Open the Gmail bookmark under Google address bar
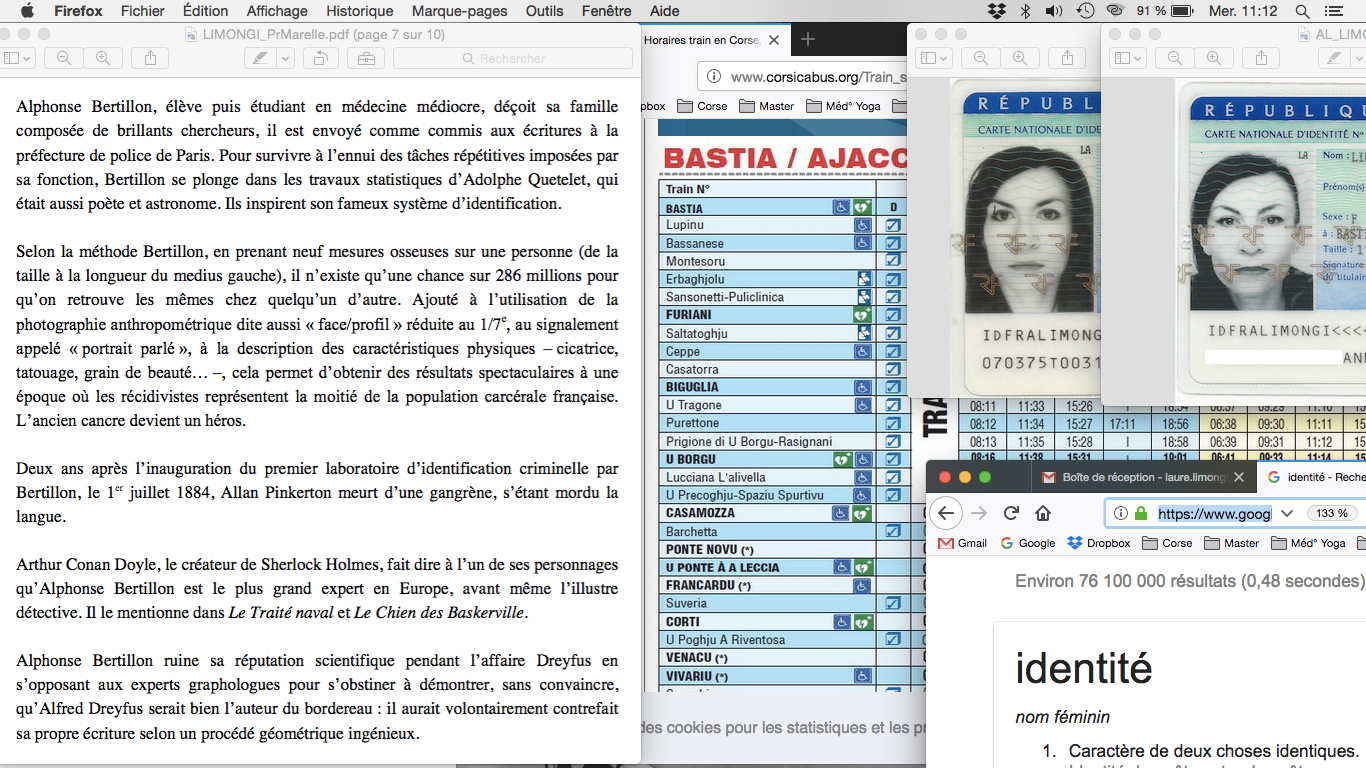Screen dimensions: 1366x768 coord(962,543)
